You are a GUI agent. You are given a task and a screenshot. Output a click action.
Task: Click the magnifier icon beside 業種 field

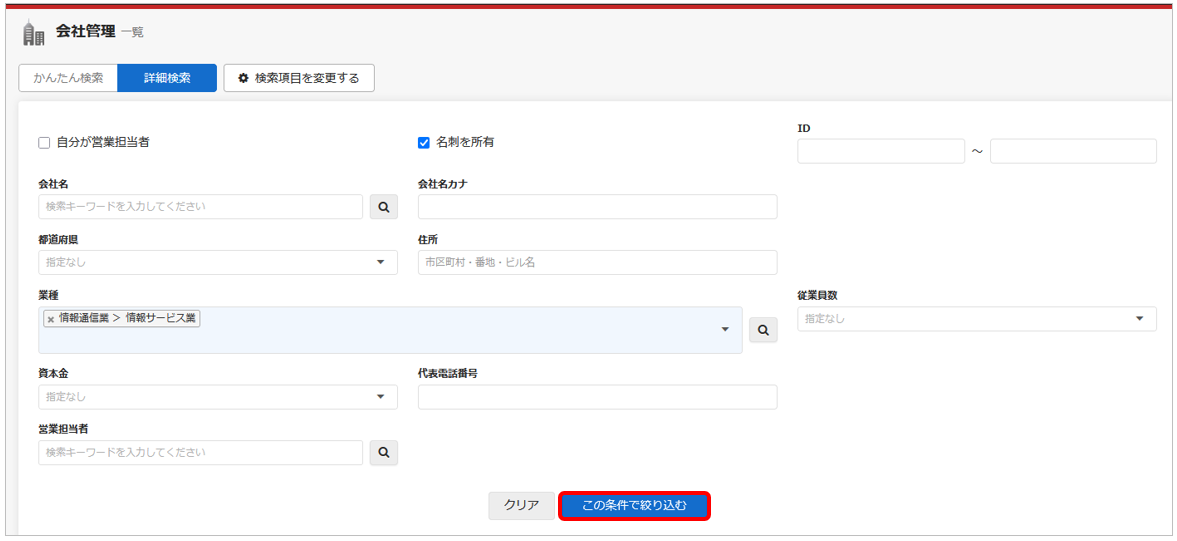click(763, 330)
